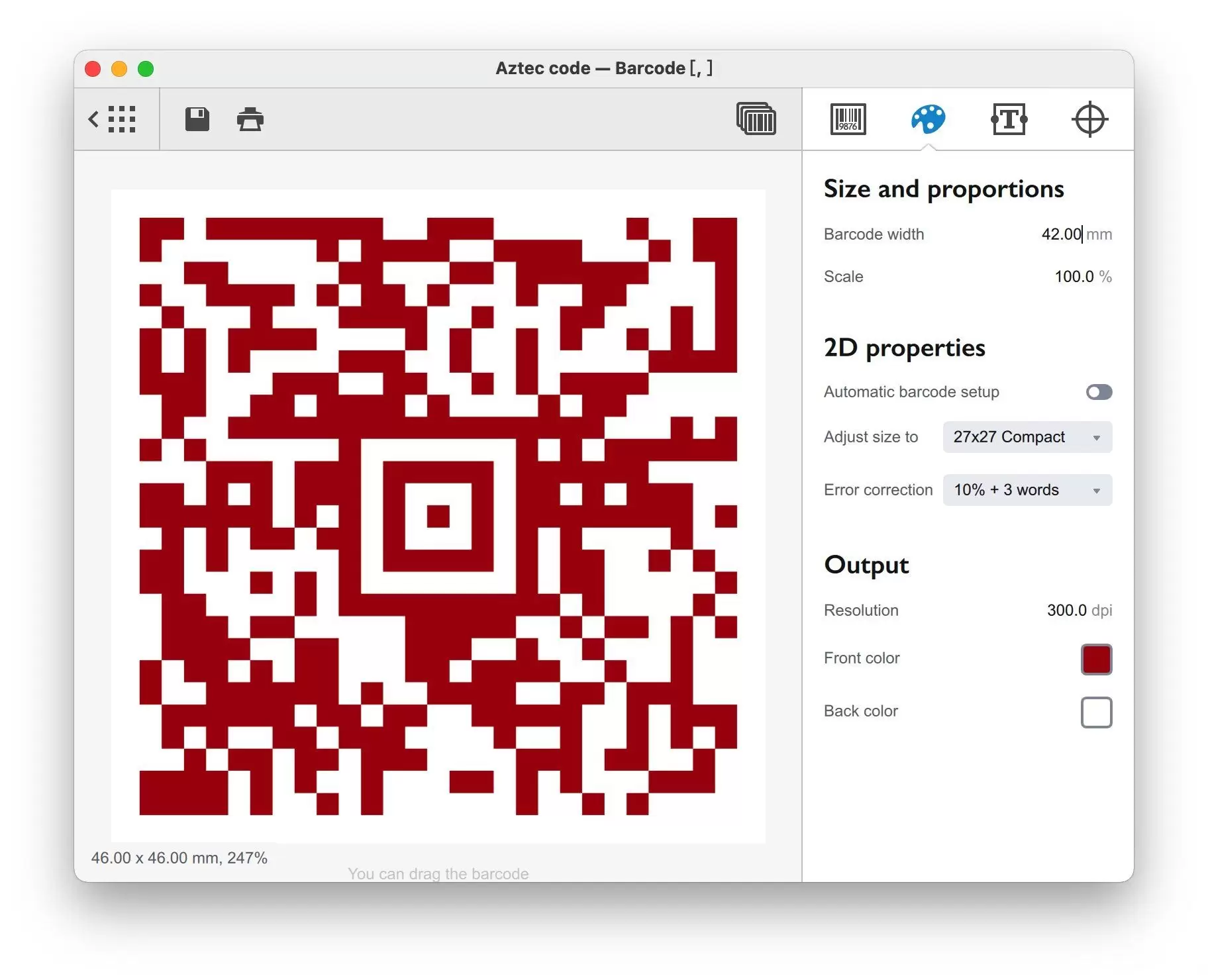Open the crosshair target tab

tap(1089, 119)
